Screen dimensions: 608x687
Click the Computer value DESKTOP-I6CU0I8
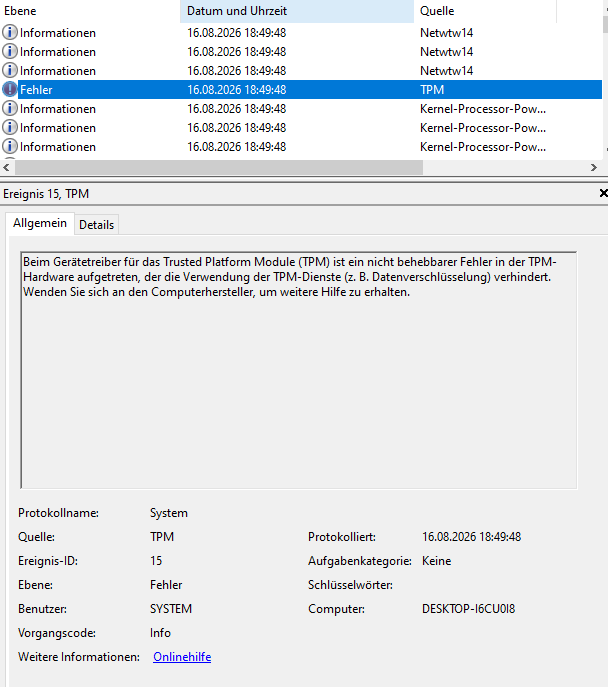click(468, 609)
